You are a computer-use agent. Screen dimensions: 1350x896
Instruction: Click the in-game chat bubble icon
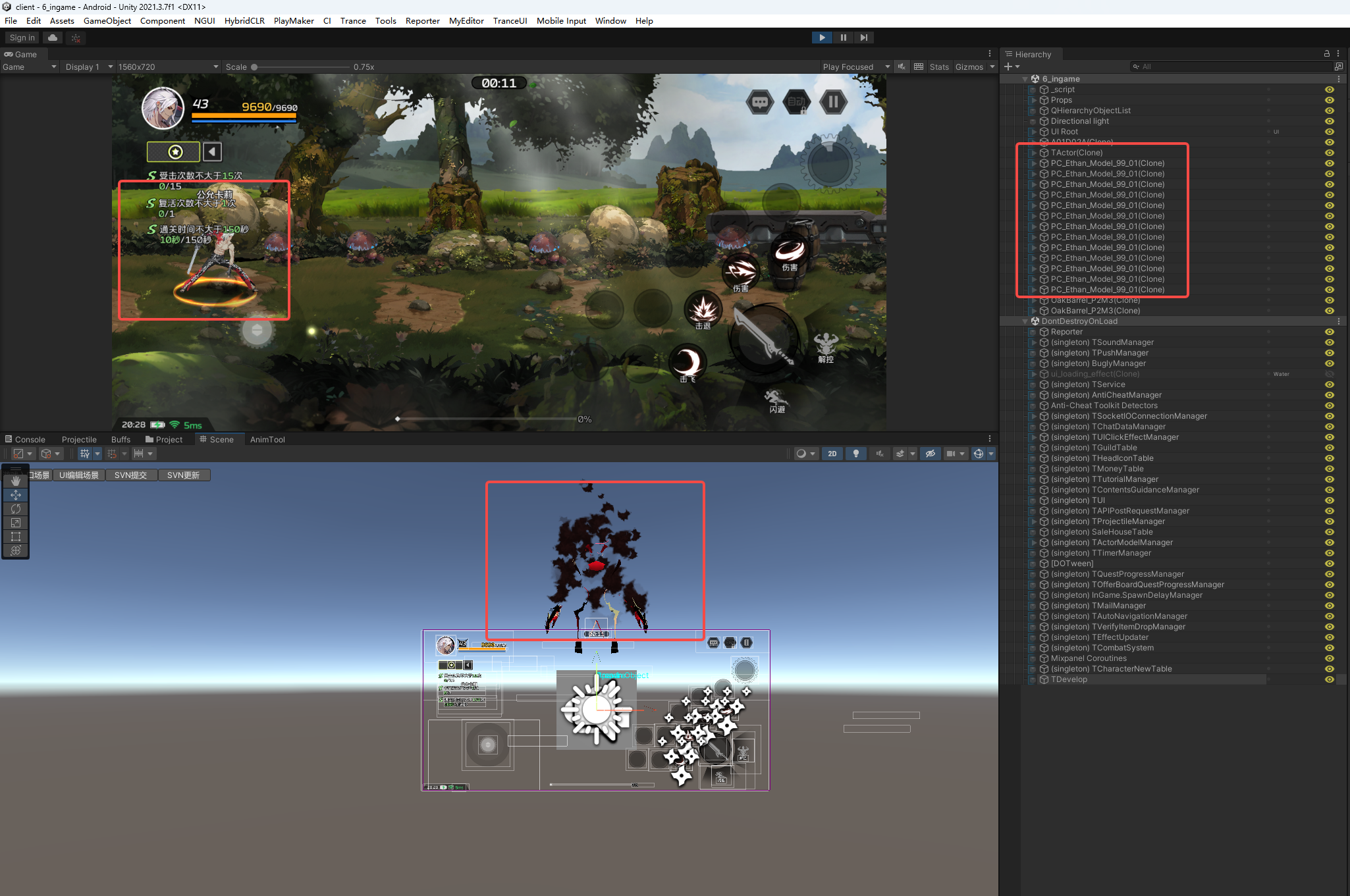click(760, 102)
